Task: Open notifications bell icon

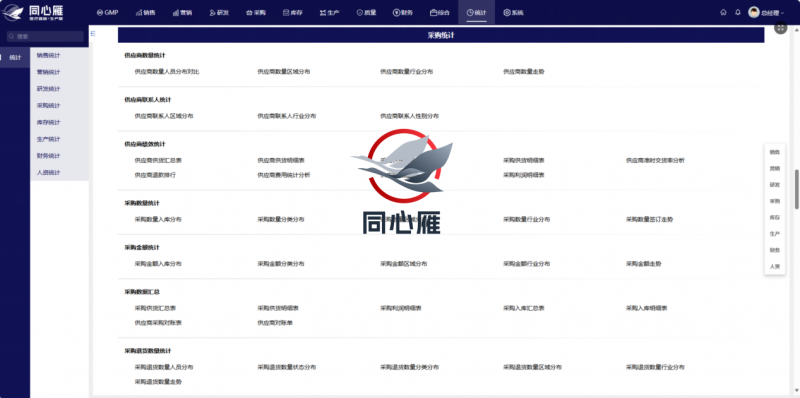Action: pos(737,12)
